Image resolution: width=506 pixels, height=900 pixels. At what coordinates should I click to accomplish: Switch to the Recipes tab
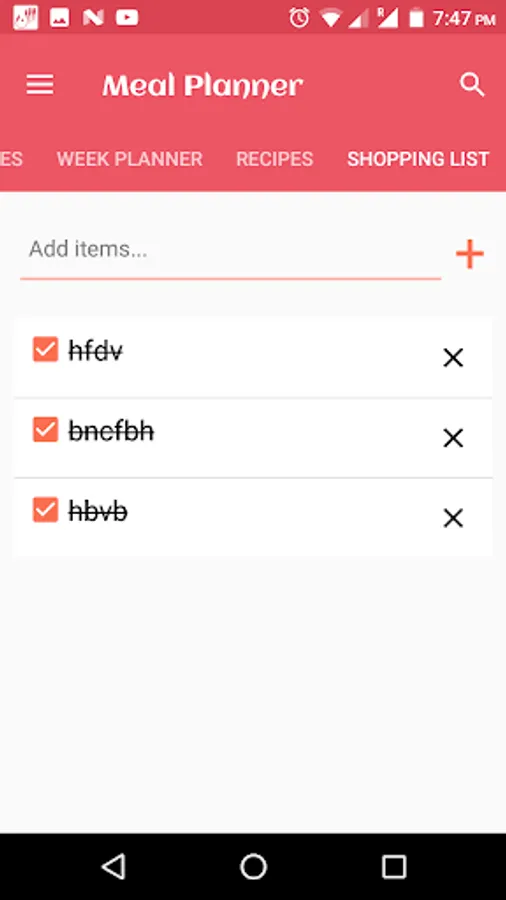pos(275,159)
